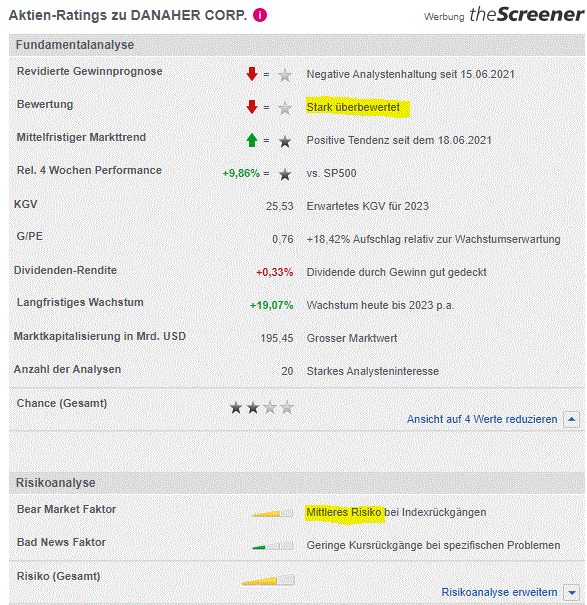Click 'Wachstum heute bis 2023 p.a.'
This screenshot has width=587, height=605.
380,305
